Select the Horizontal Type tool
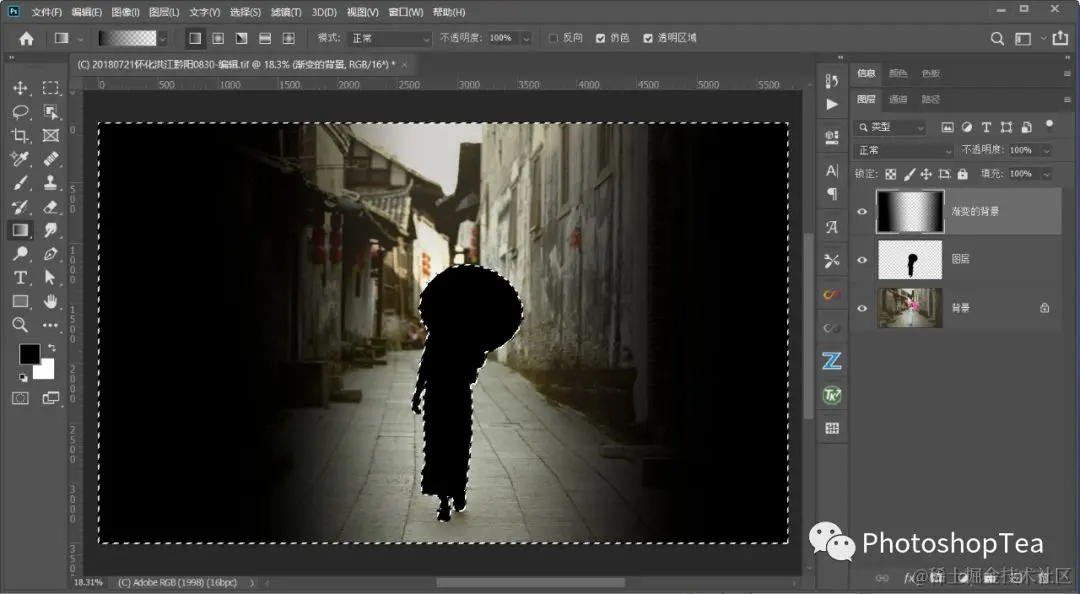 click(x=20, y=277)
